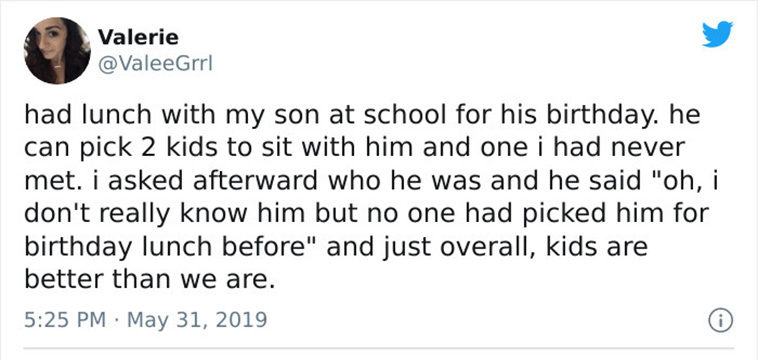
Task: Click tweet line starting "don't really know"
Action: click(366, 215)
